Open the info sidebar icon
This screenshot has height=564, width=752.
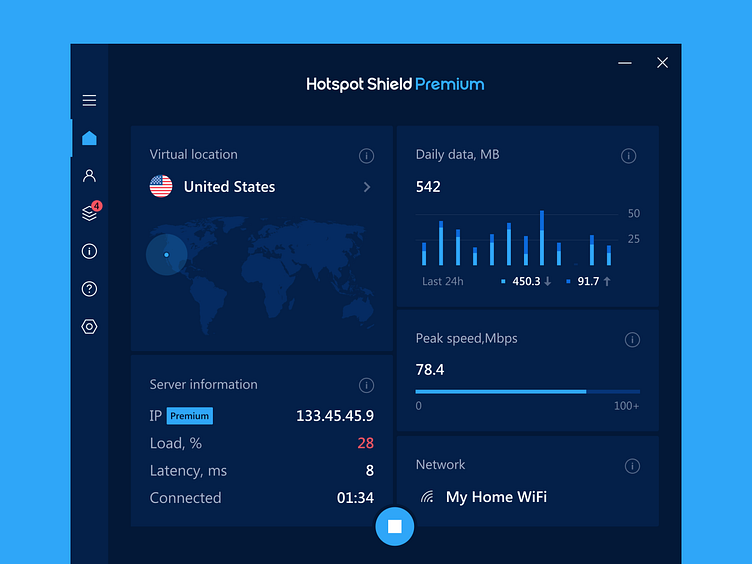[x=89, y=251]
